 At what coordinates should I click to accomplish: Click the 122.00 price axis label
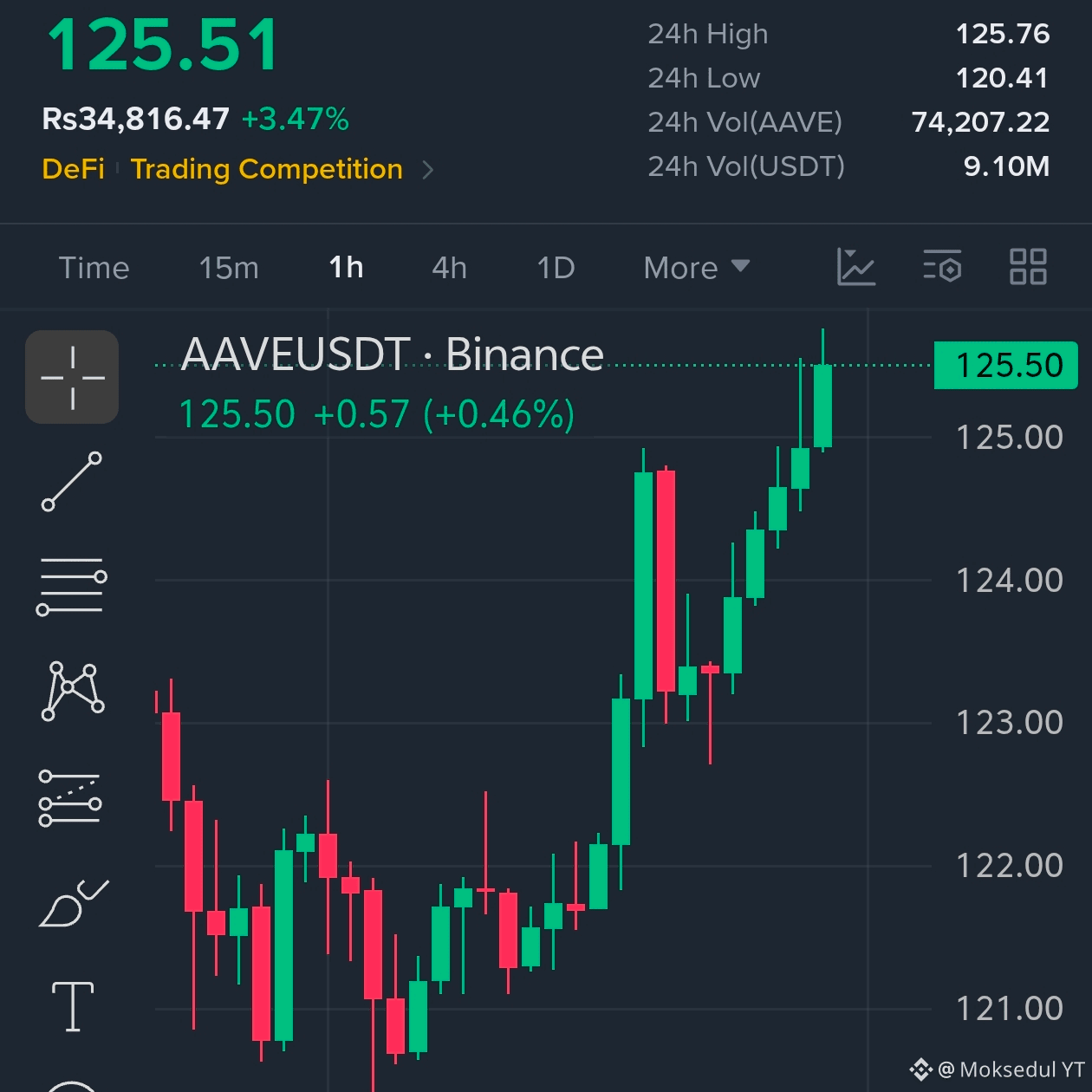coord(1009,866)
